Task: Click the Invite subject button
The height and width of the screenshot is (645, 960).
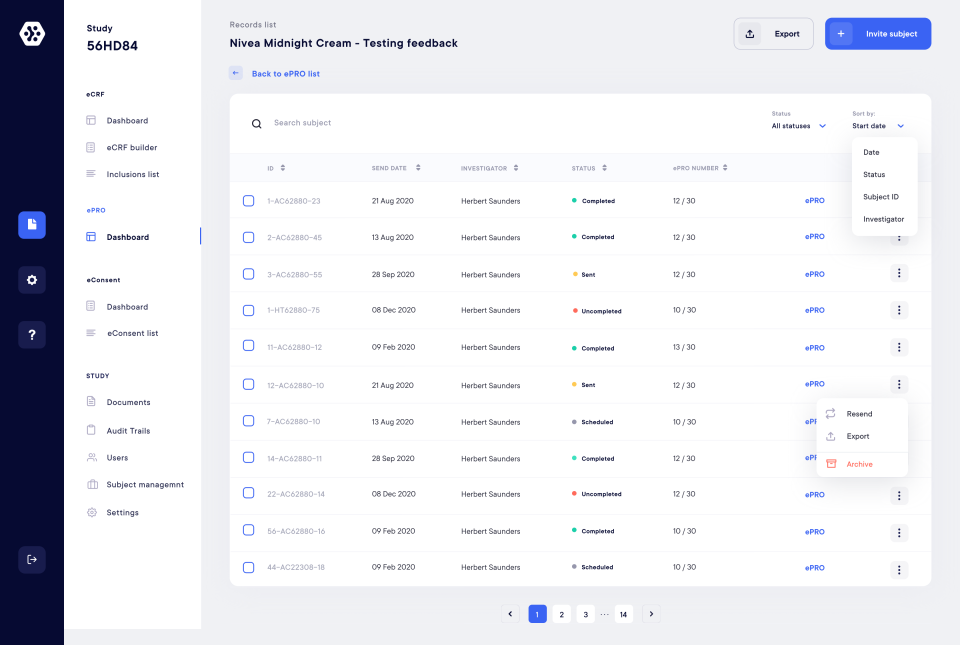Action: click(877, 33)
